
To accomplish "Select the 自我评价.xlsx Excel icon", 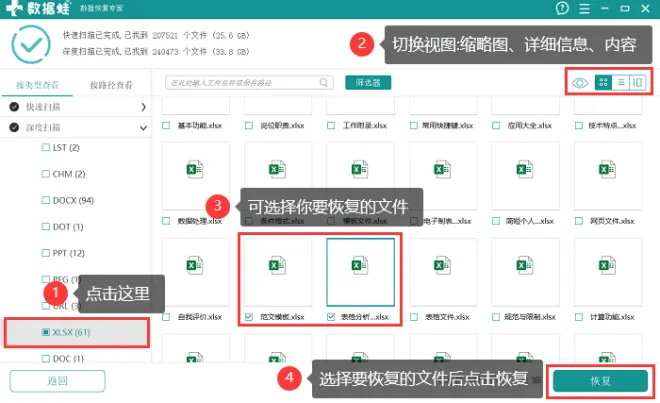I will pyautogui.click(x=194, y=265).
